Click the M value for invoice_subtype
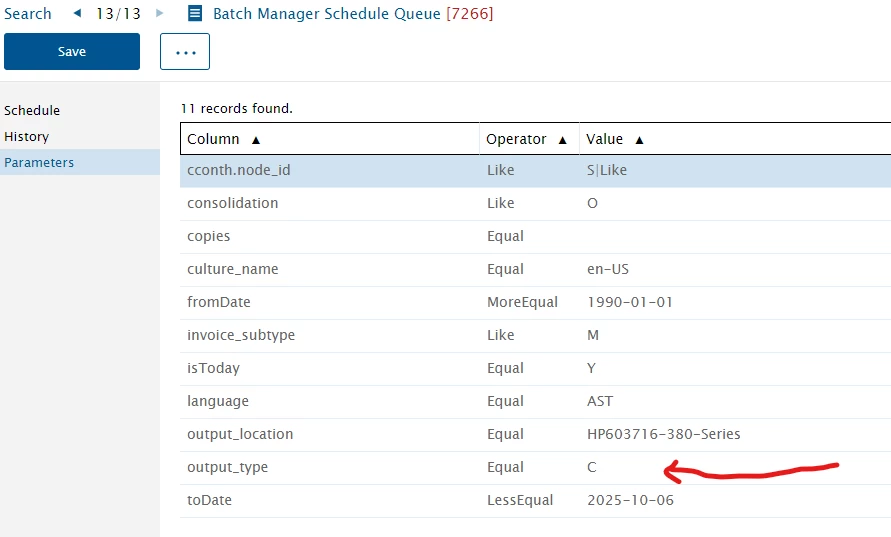This screenshot has height=537, width=891. (x=593, y=335)
